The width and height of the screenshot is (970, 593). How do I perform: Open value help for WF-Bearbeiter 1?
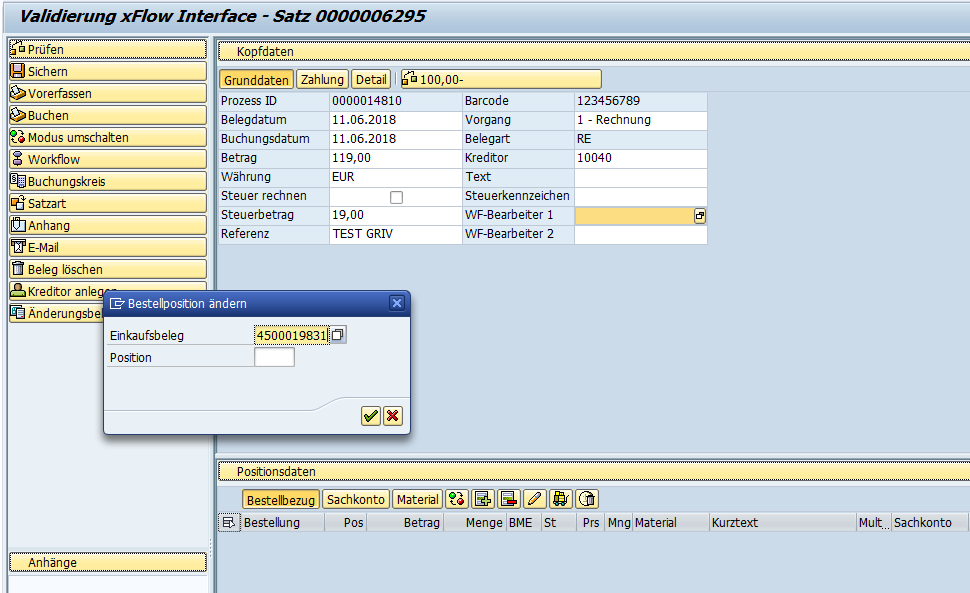pos(700,216)
